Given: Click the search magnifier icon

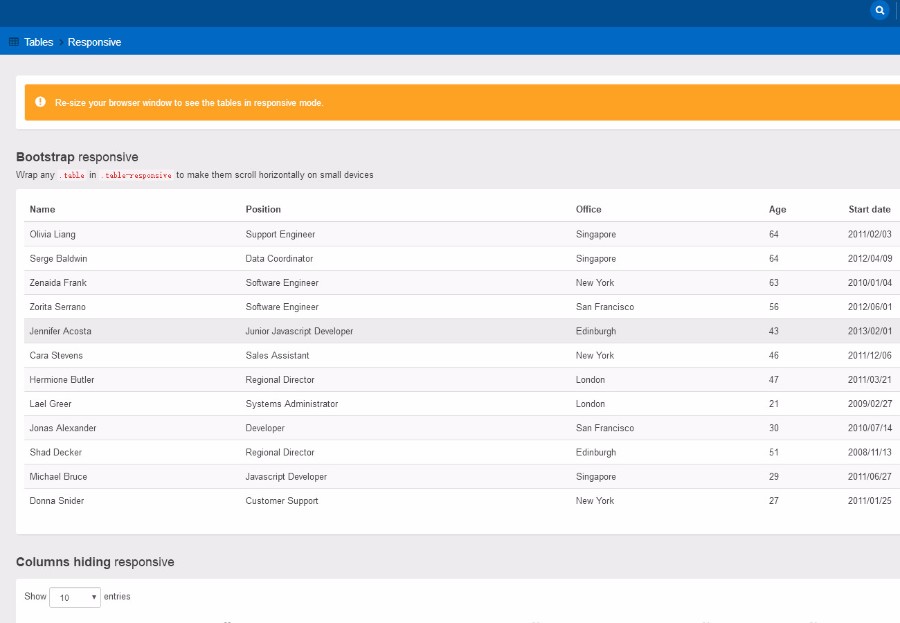Looking at the screenshot, I should 880,11.
